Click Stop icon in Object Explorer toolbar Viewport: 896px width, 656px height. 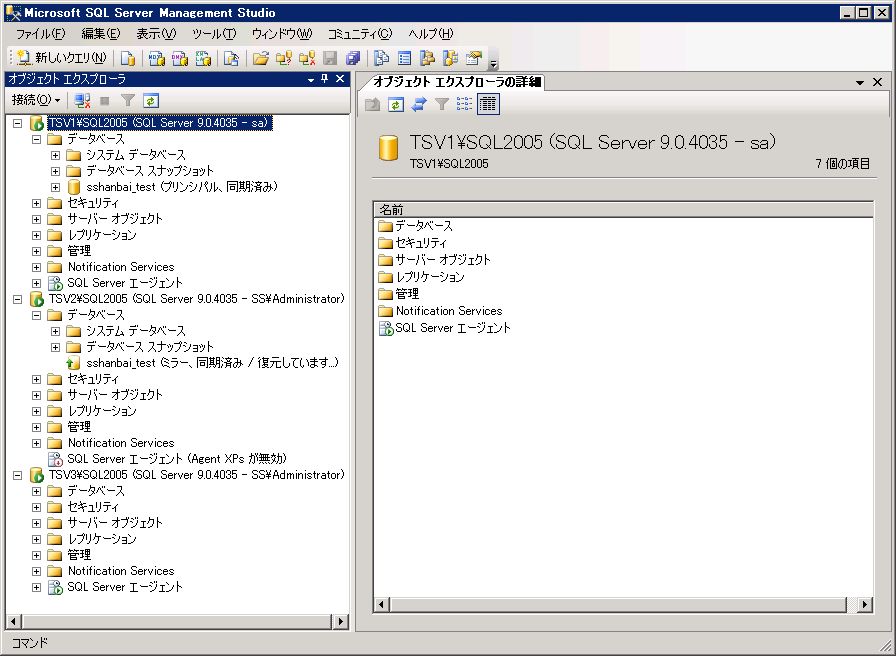[105, 101]
